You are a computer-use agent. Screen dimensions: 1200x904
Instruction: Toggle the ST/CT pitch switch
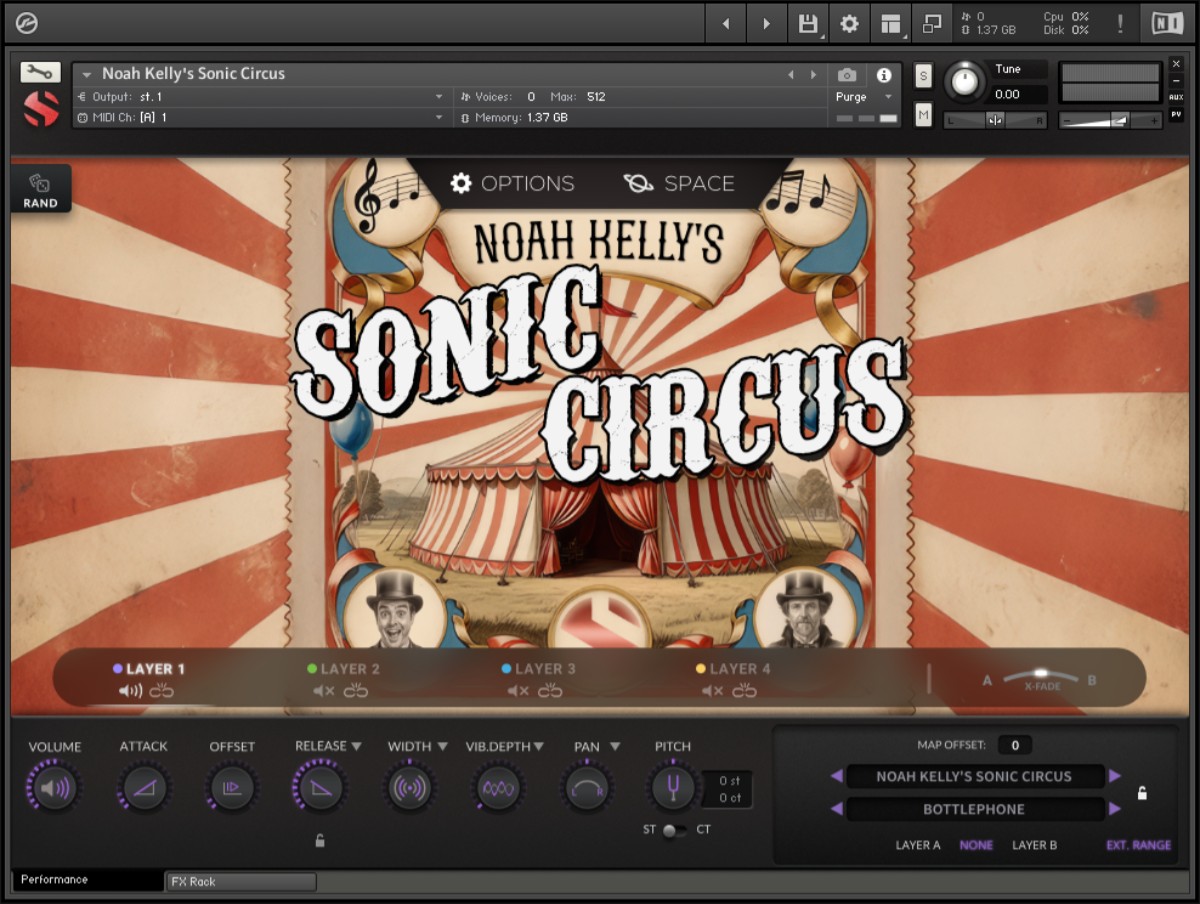674,830
